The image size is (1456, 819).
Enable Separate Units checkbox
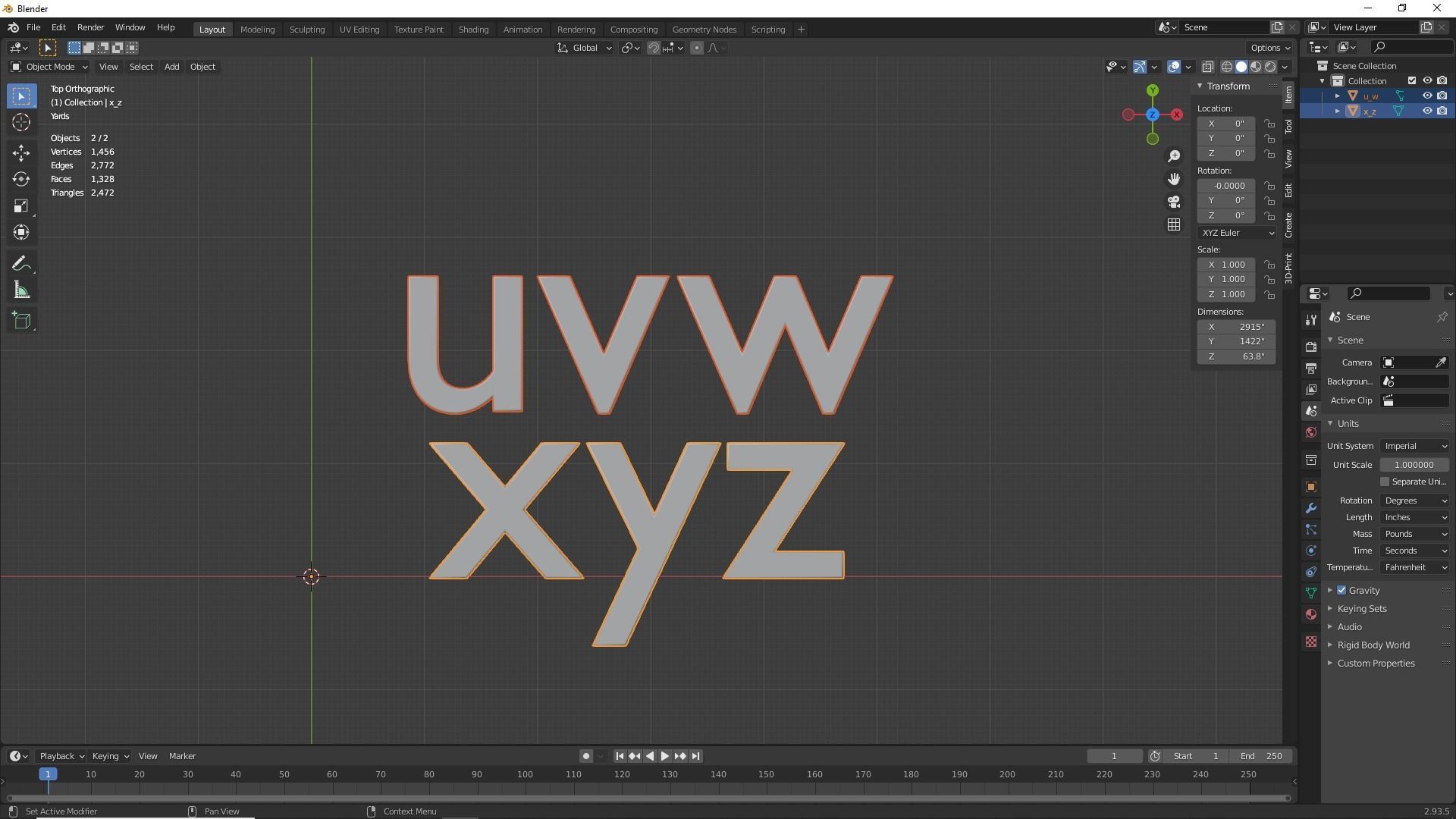(1385, 482)
